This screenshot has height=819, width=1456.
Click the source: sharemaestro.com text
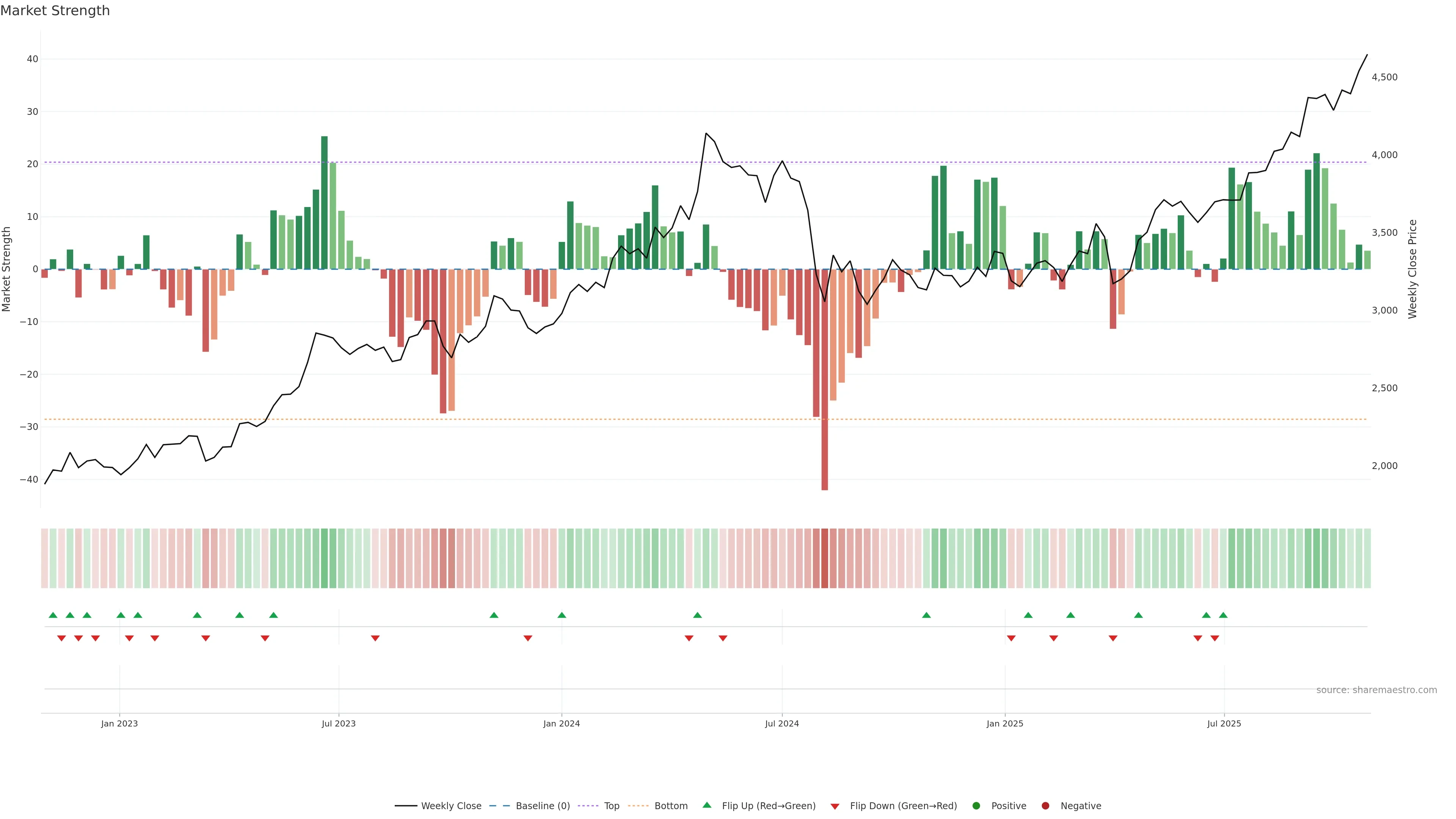1376,690
